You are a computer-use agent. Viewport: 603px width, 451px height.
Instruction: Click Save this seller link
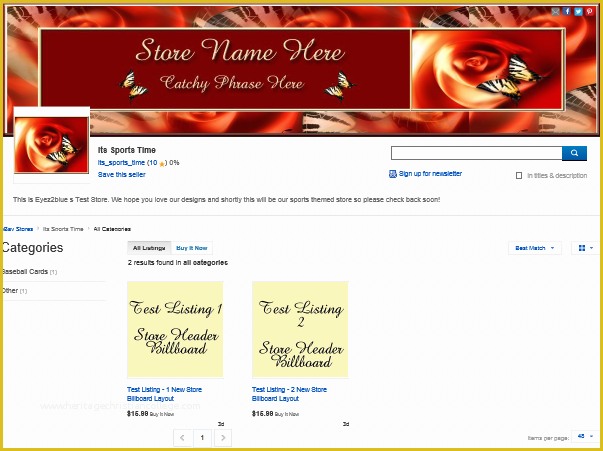click(x=122, y=175)
